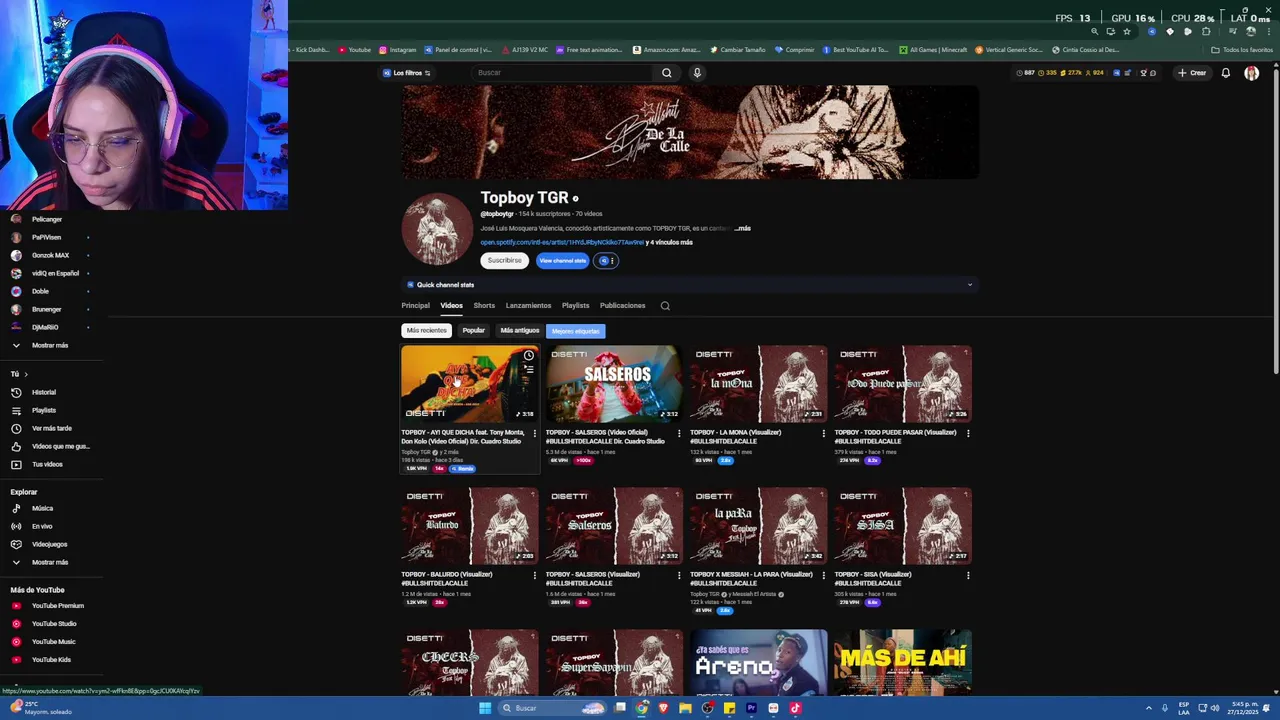Open the notifications bell
This screenshot has width=1280, height=720.
[1225, 73]
